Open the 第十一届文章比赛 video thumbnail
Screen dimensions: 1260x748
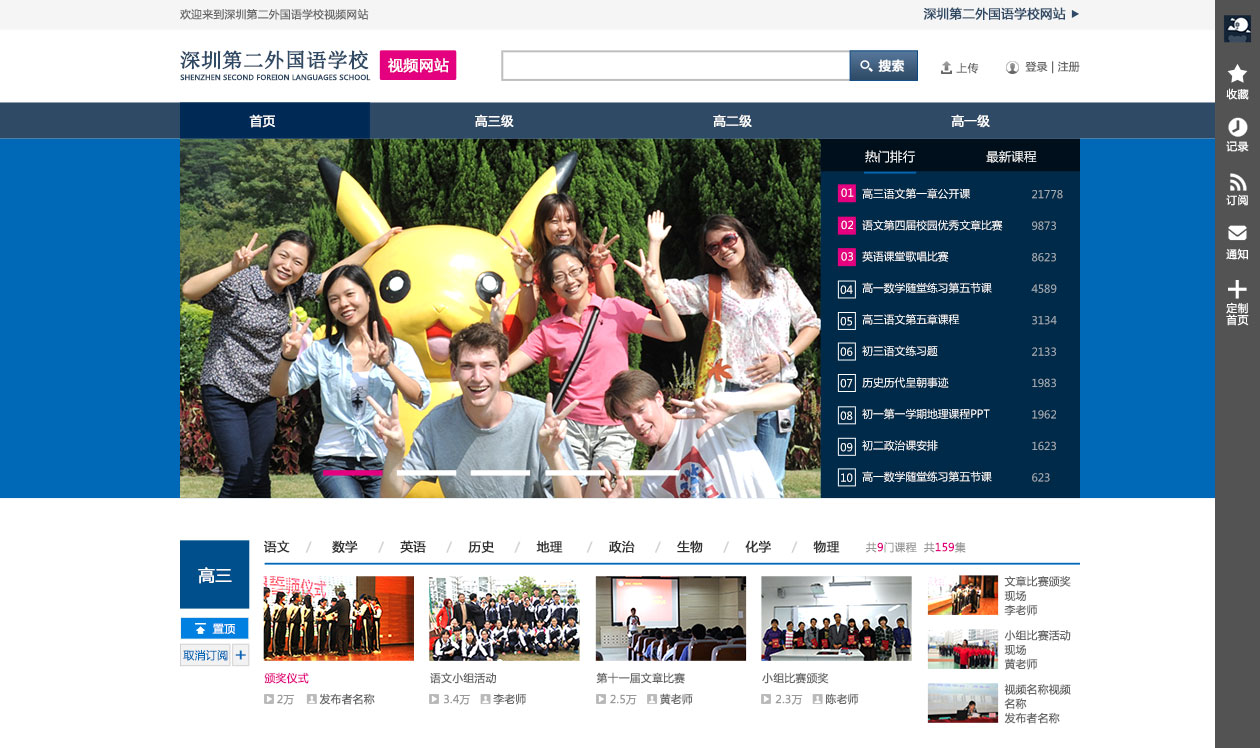671,618
